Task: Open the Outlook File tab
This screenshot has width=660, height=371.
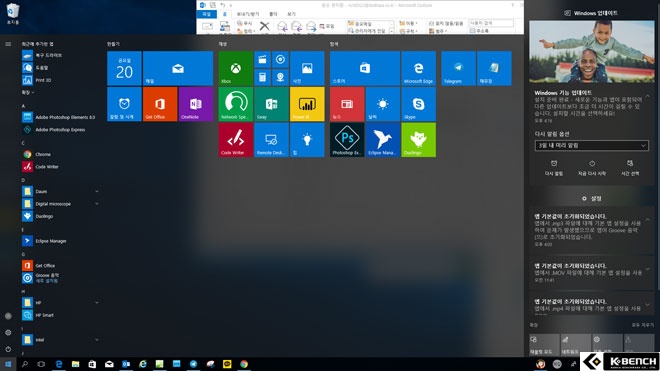Action: 206,14
